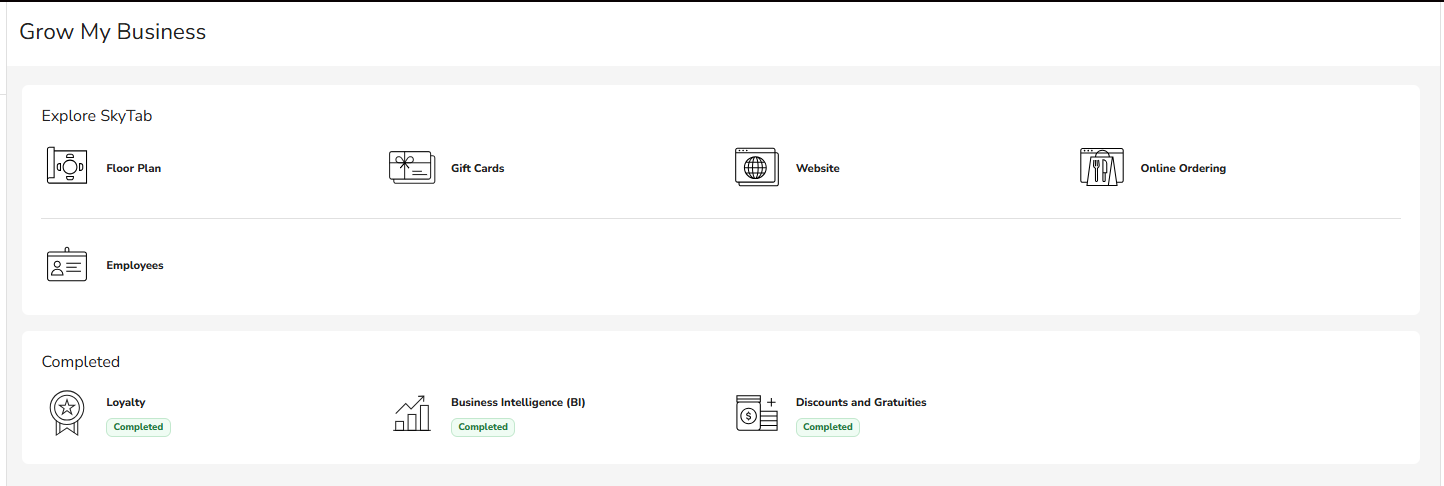This screenshot has height=486, width=1444.
Task: Select the Loyalty title text
Action: pos(126,402)
